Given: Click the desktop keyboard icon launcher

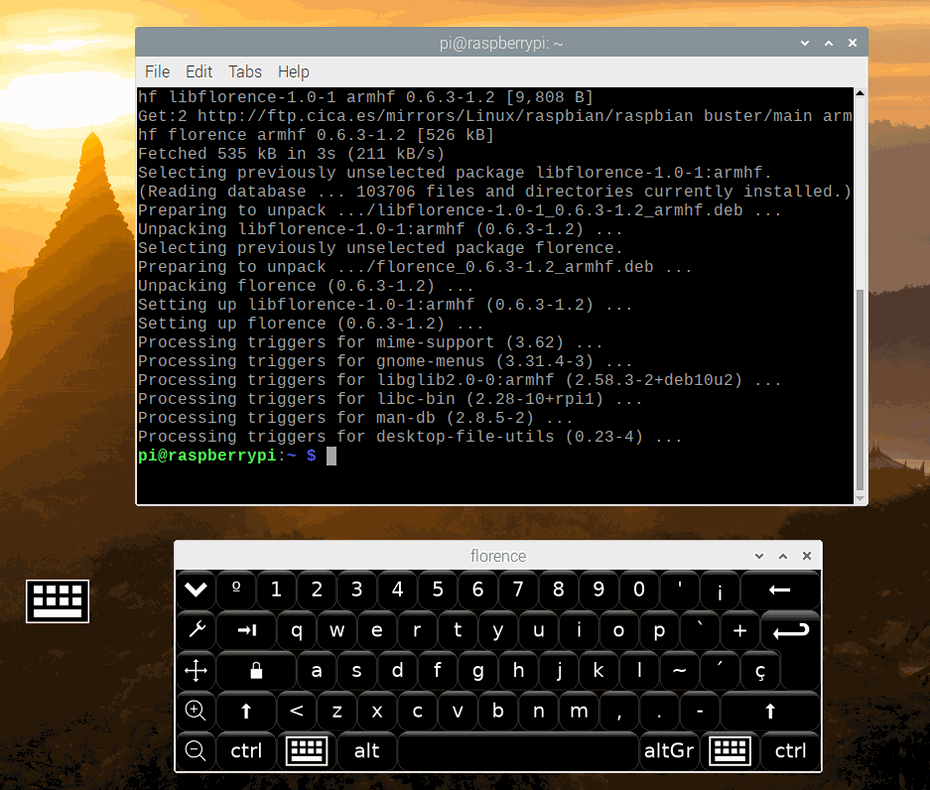Looking at the screenshot, I should pos(58,601).
